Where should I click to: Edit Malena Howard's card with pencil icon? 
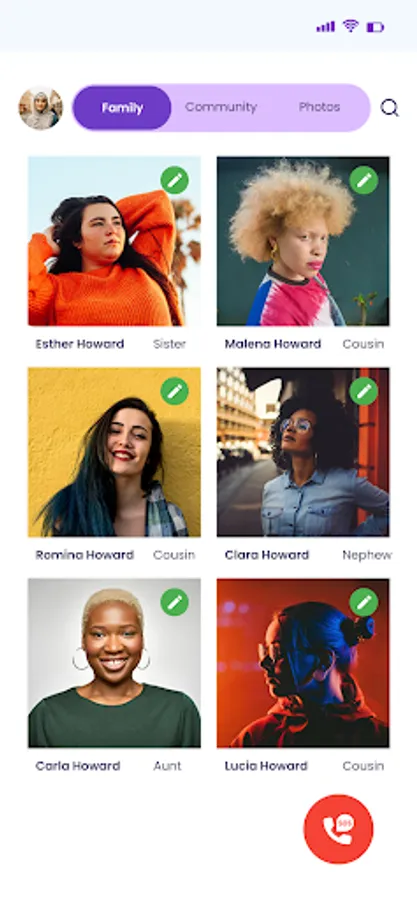(x=364, y=180)
